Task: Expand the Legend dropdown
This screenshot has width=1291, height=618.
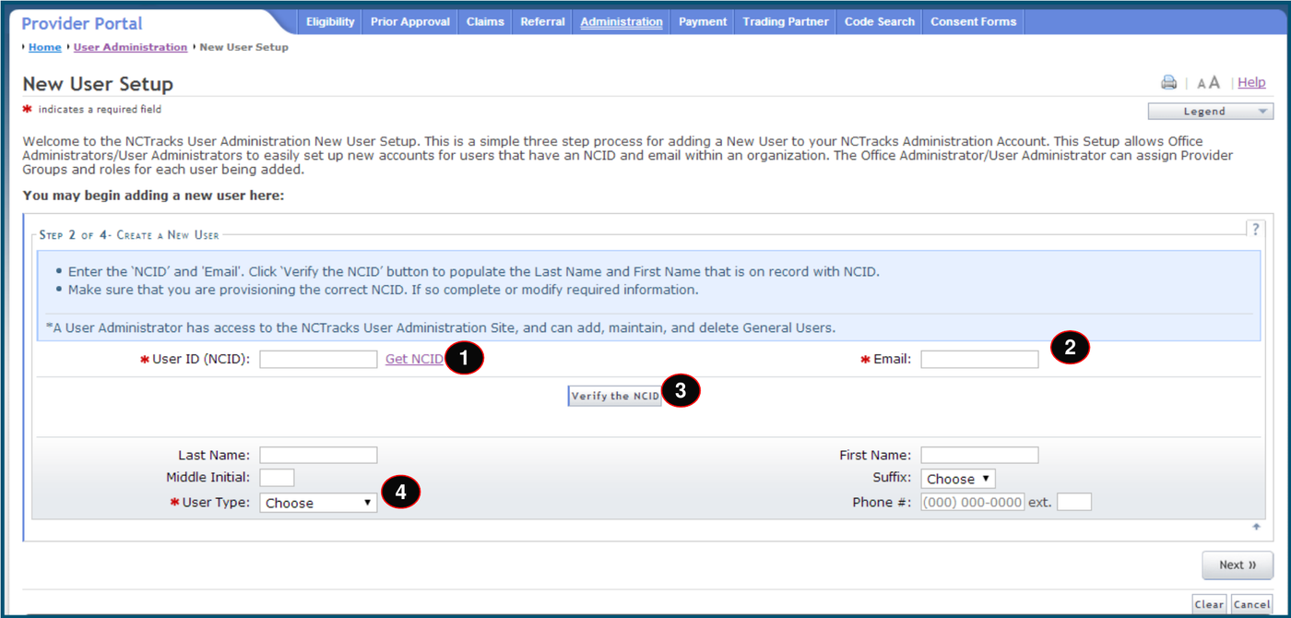Action: coord(1211,111)
